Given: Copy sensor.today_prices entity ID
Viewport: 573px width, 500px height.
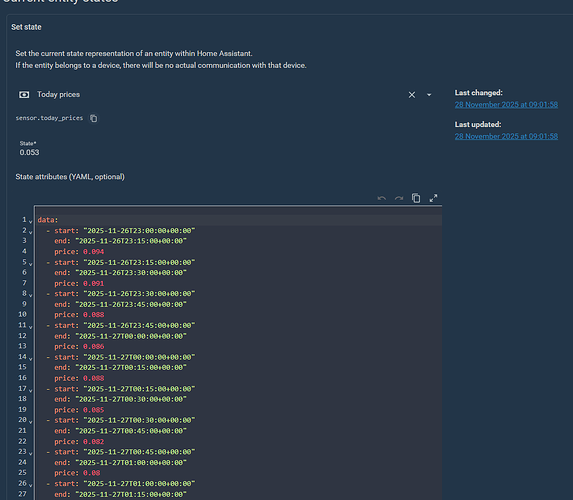Looking at the screenshot, I should (94, 118).
